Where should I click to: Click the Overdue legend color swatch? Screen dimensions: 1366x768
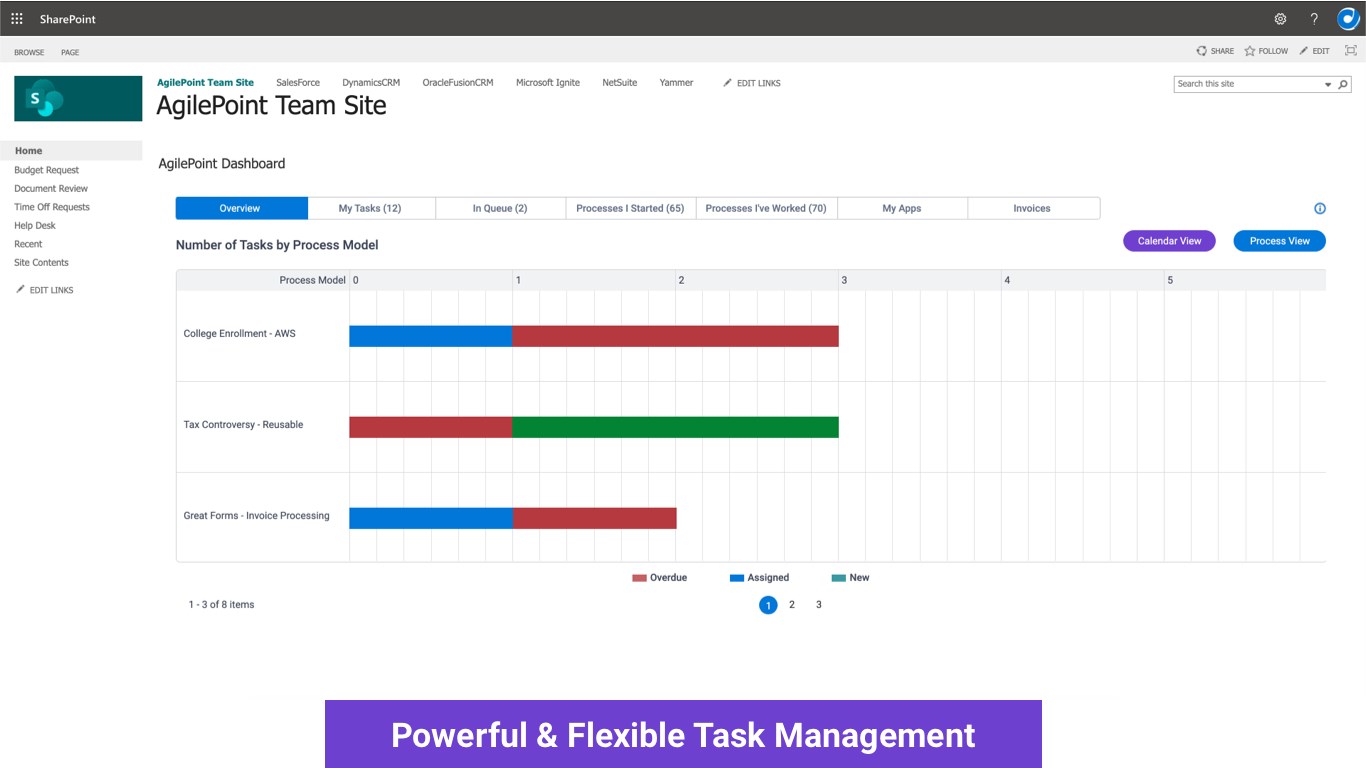pyautogui.click(x=640, y=578)
